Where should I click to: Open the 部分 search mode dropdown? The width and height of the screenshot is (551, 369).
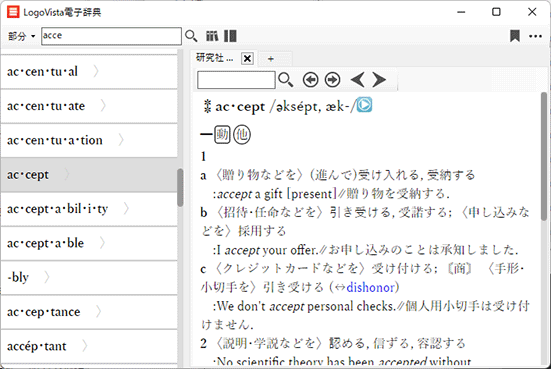tap(22, 36)
